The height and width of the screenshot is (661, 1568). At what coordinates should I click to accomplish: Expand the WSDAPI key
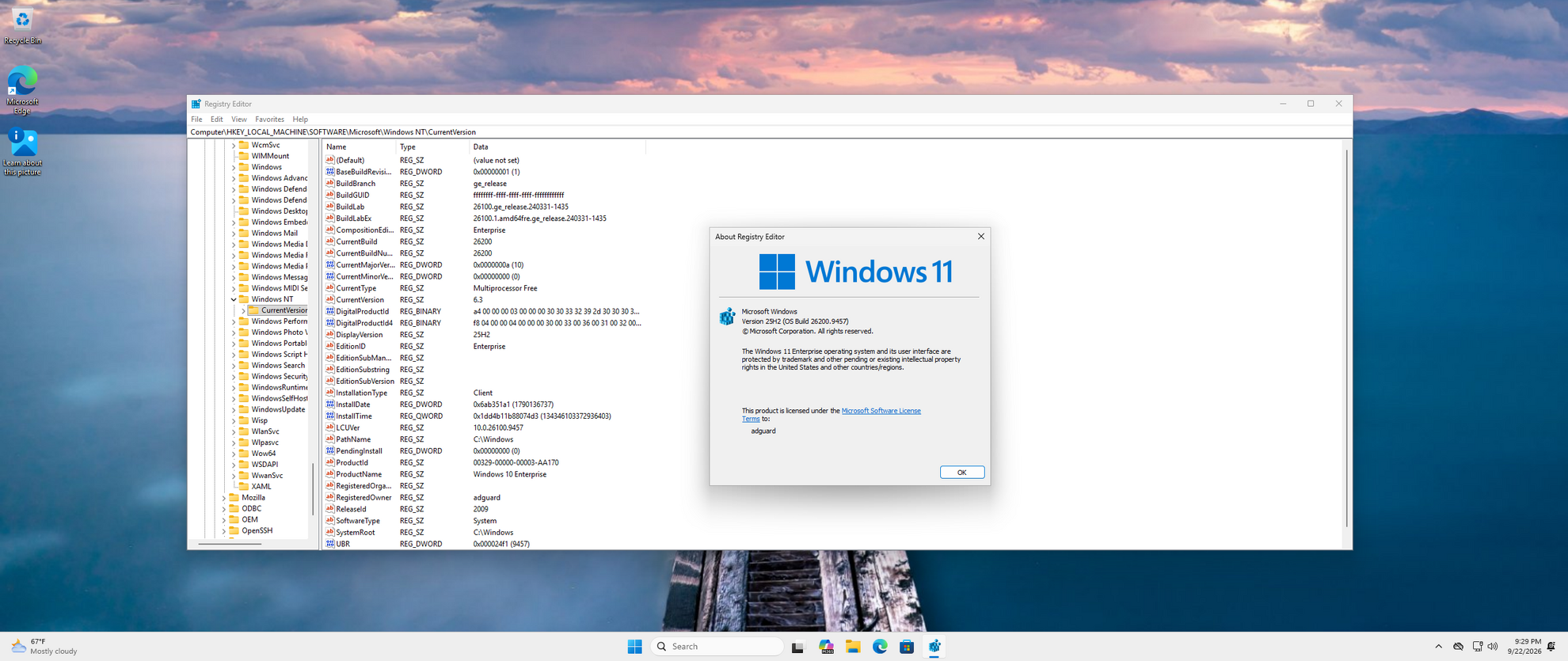click(234, 465)
